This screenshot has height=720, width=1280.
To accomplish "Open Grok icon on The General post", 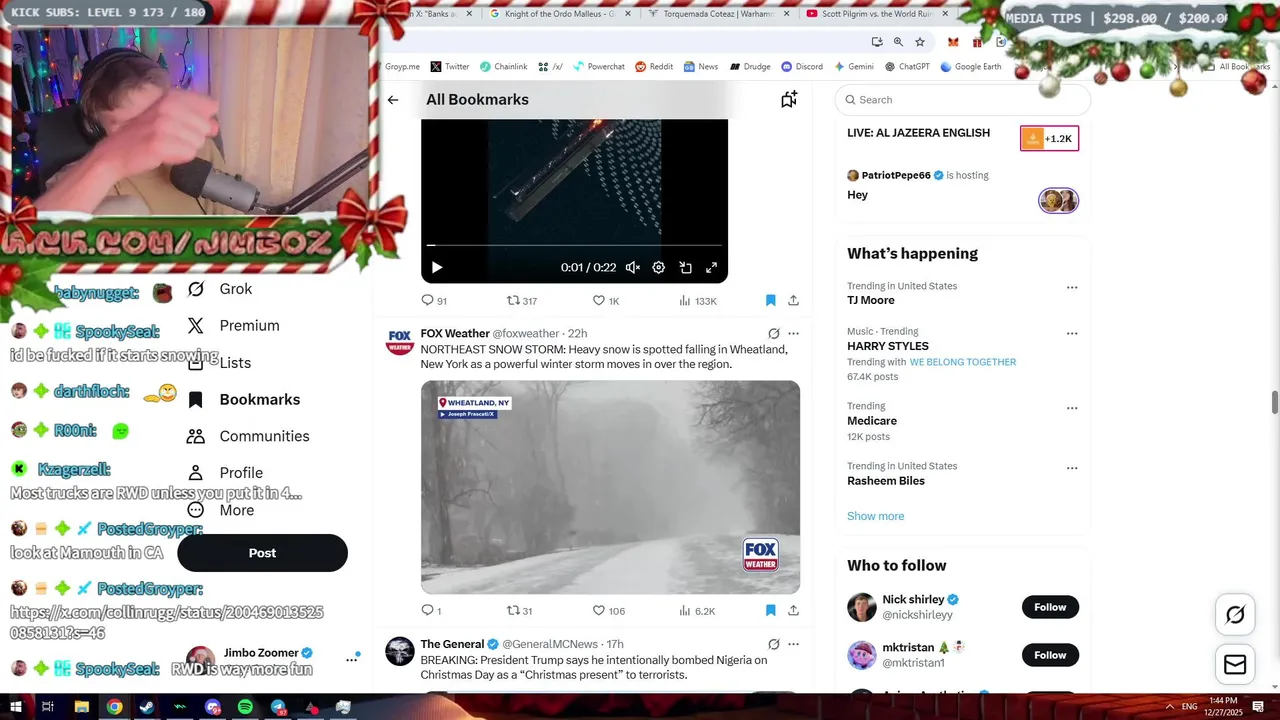I will pos(773,644).
